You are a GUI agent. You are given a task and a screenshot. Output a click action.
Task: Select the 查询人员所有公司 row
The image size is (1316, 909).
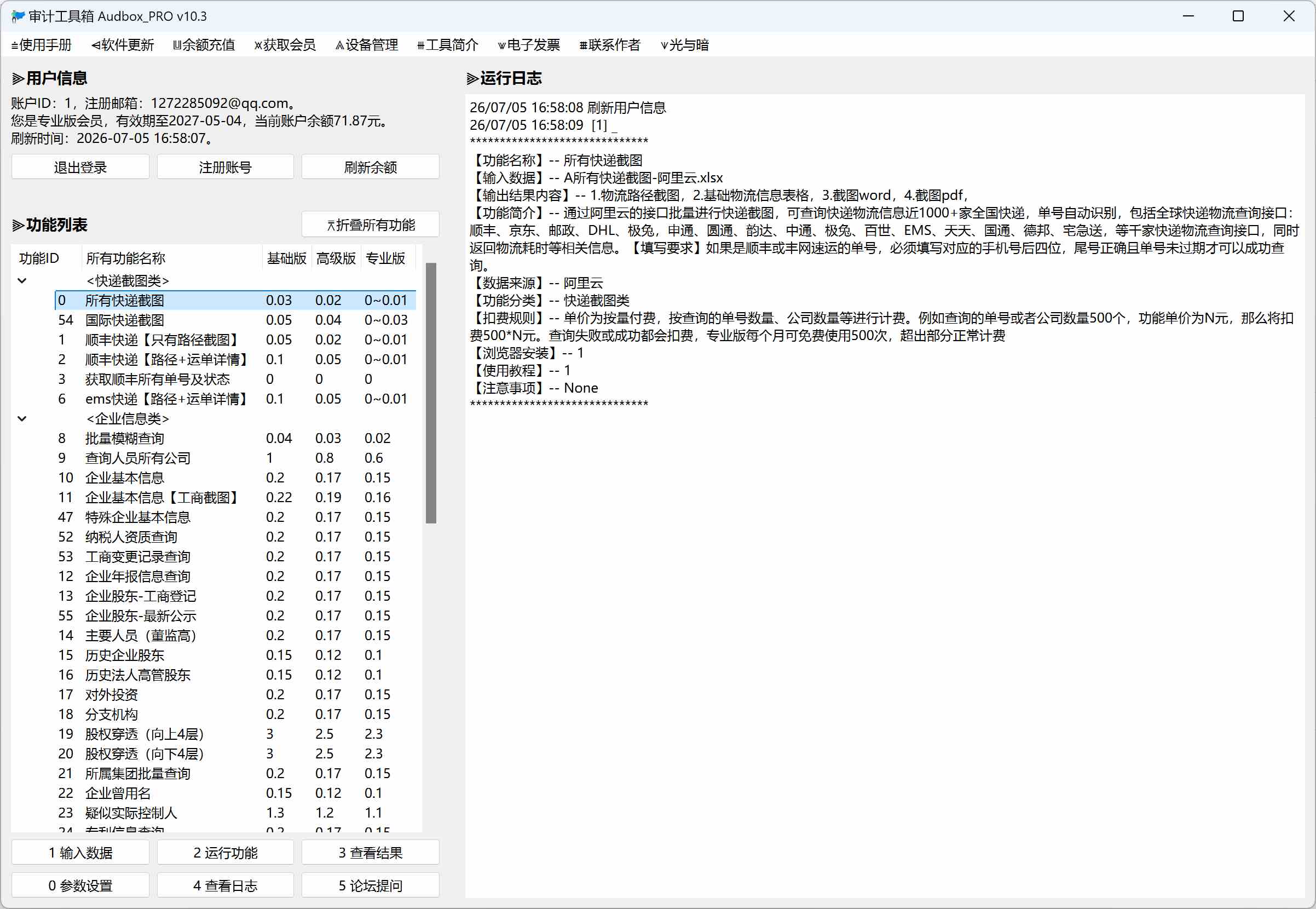coord(235,458)
